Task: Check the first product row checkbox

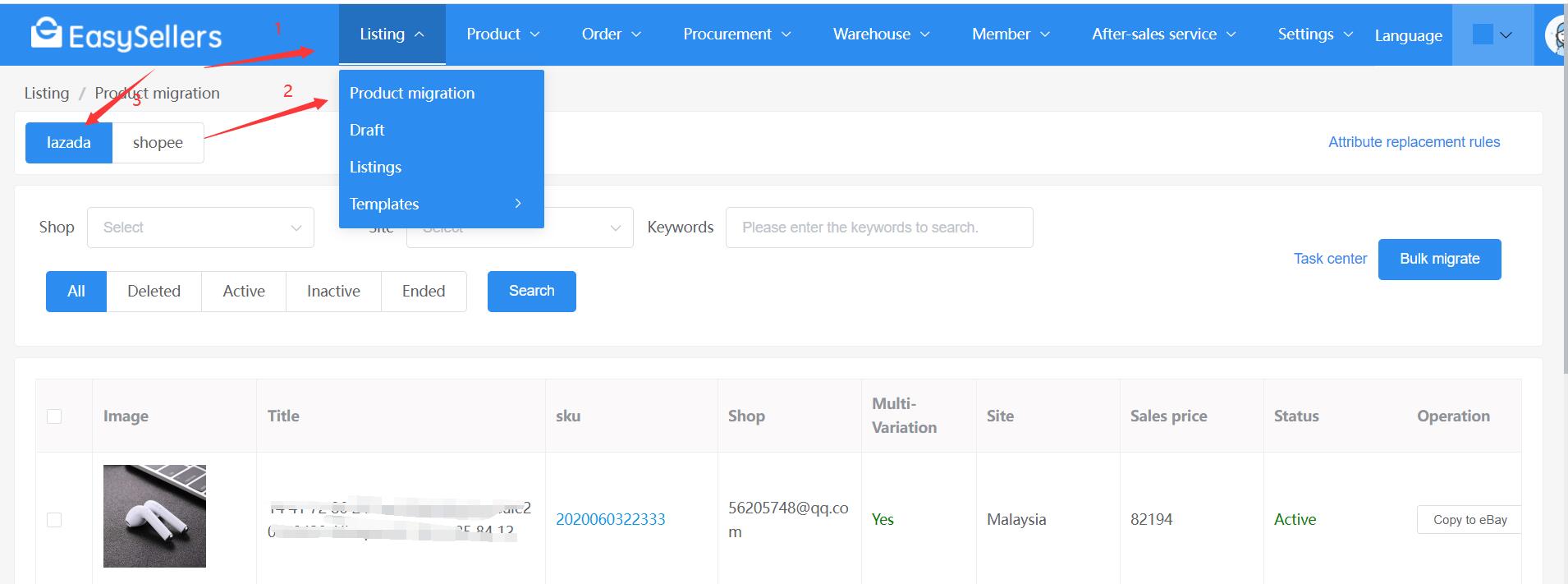Action: click(54, 520)
